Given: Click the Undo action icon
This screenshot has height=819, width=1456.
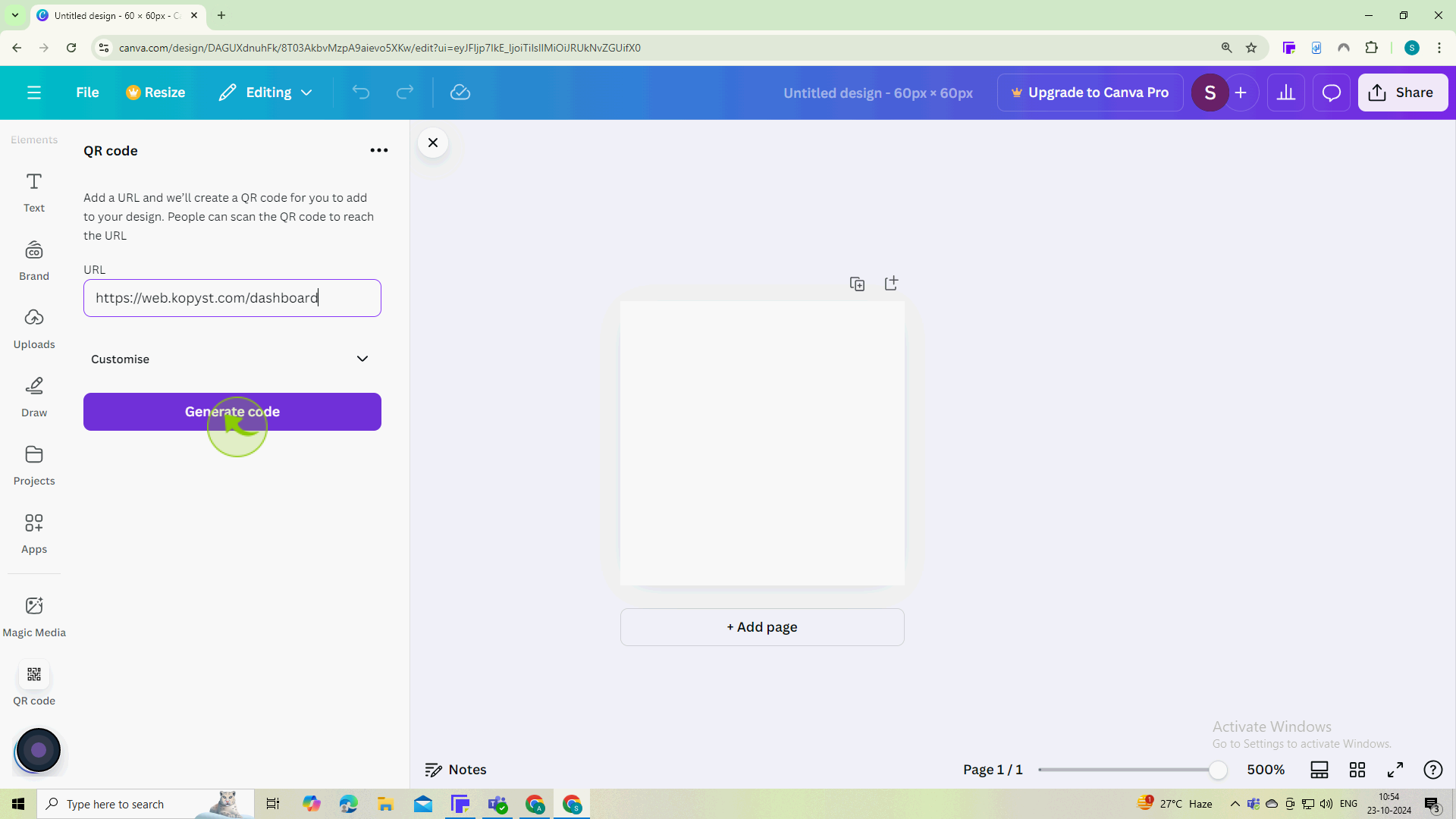Looking at the screenshot, I should point(360,92).
